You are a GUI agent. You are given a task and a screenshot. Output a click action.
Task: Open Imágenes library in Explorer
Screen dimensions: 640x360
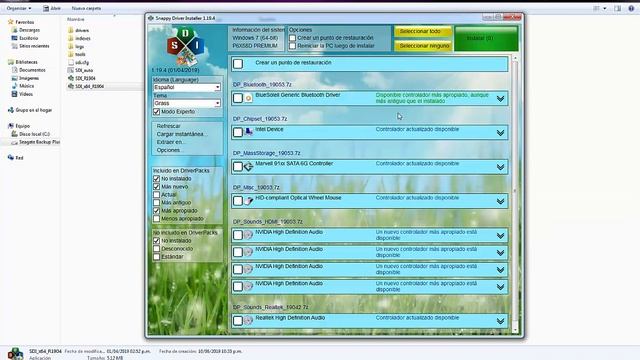(25, 78)
